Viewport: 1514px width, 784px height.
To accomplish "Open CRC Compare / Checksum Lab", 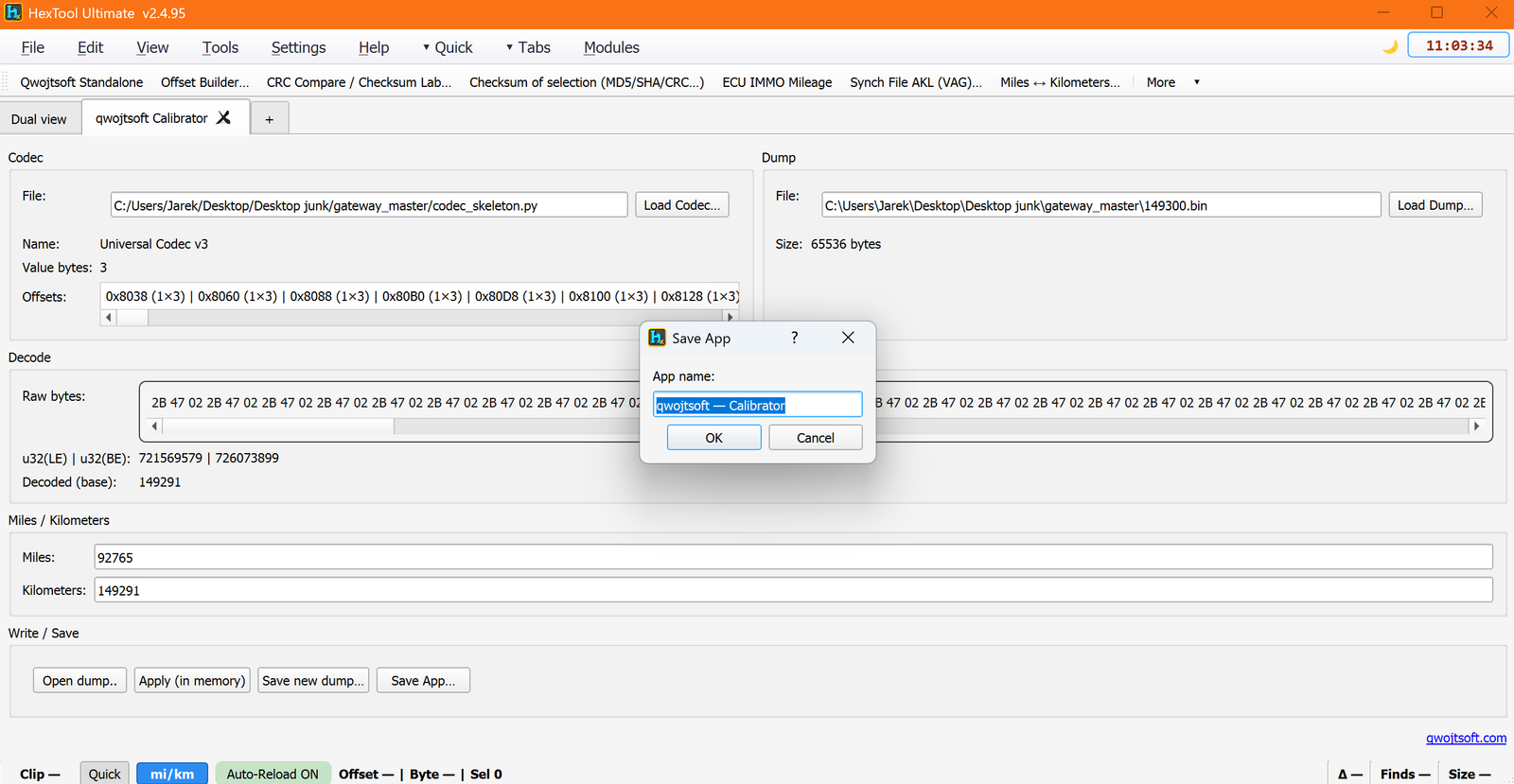I will 360,82.
